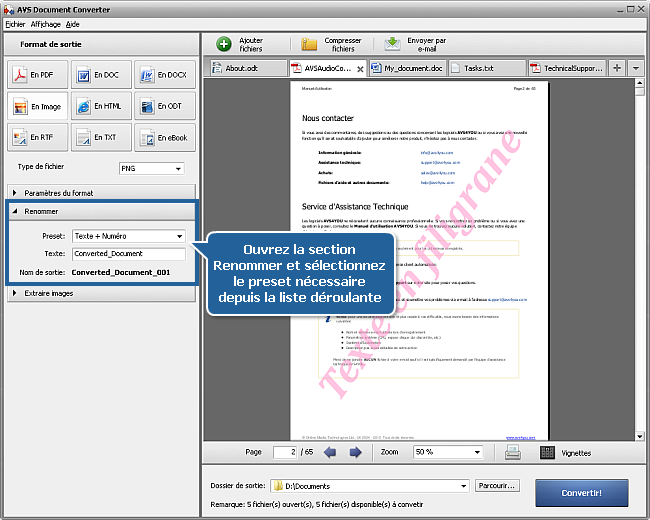Open the tab list dropdown arrow
This screenshot has width=650, height=520.
[x=635, y=68]
